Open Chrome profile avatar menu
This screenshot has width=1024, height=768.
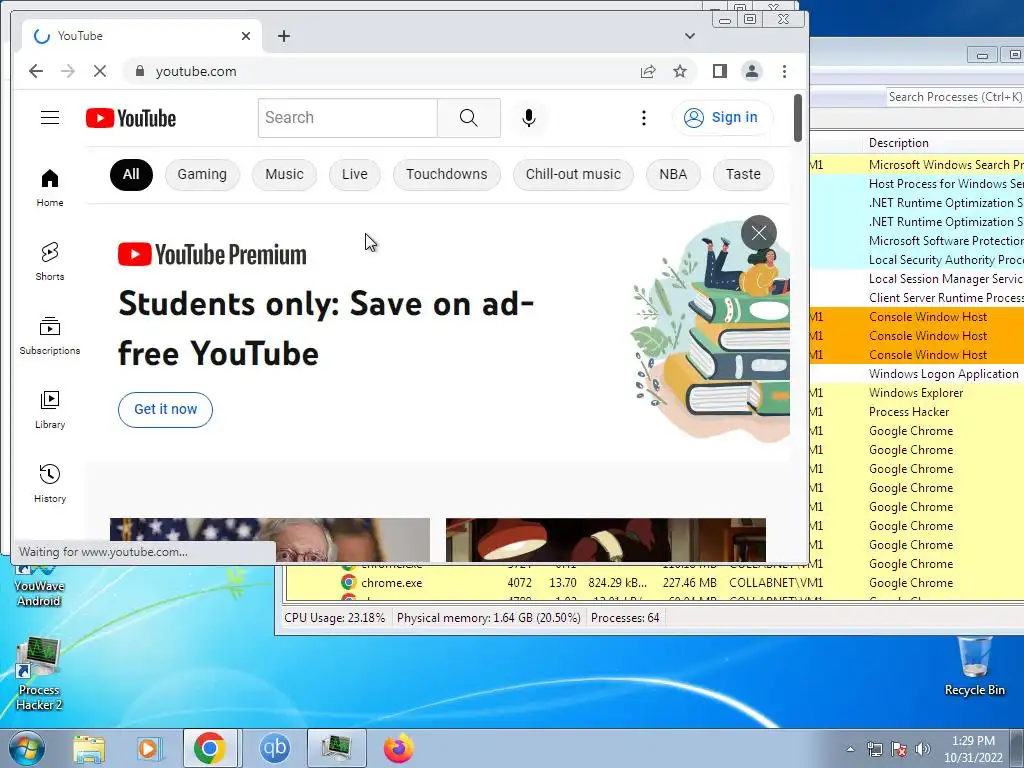[x=752, y=71]
